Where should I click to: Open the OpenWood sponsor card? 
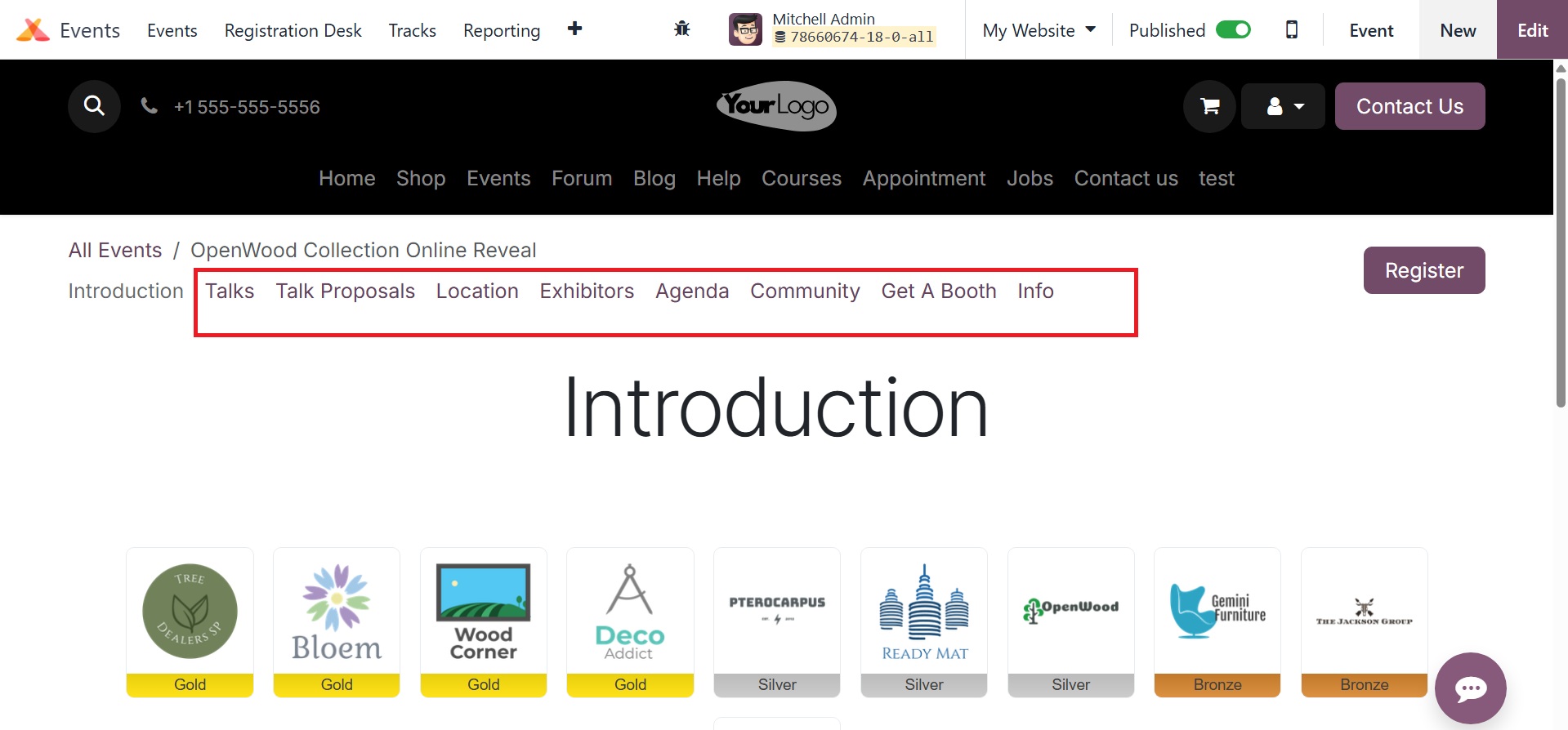pos(1071,622)
